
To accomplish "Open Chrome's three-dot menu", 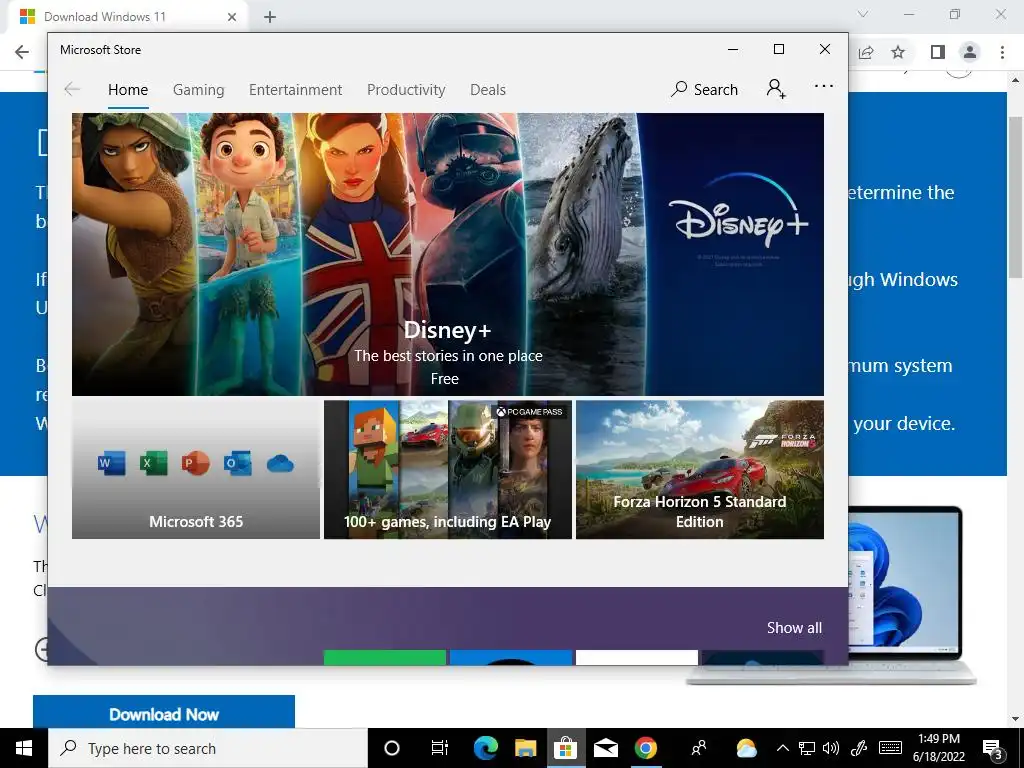I will (1002, 52).
